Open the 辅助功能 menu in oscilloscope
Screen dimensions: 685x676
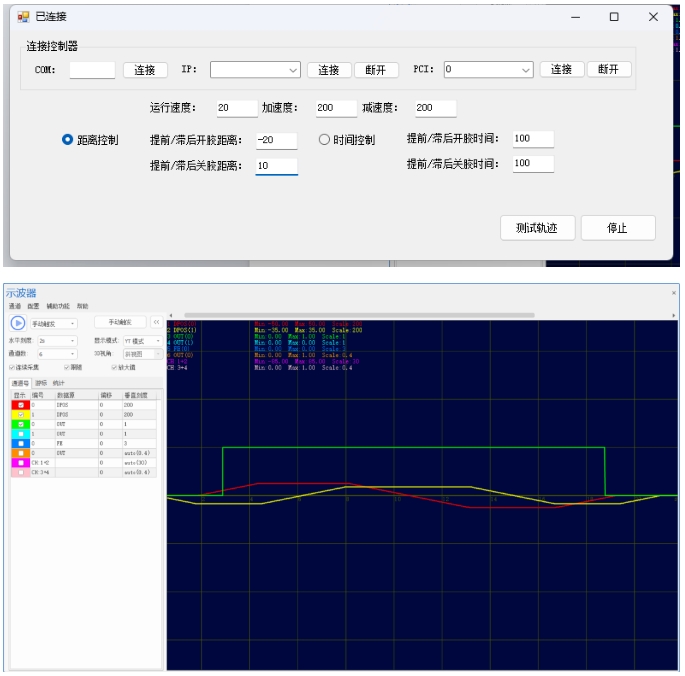tap(58, 306)
